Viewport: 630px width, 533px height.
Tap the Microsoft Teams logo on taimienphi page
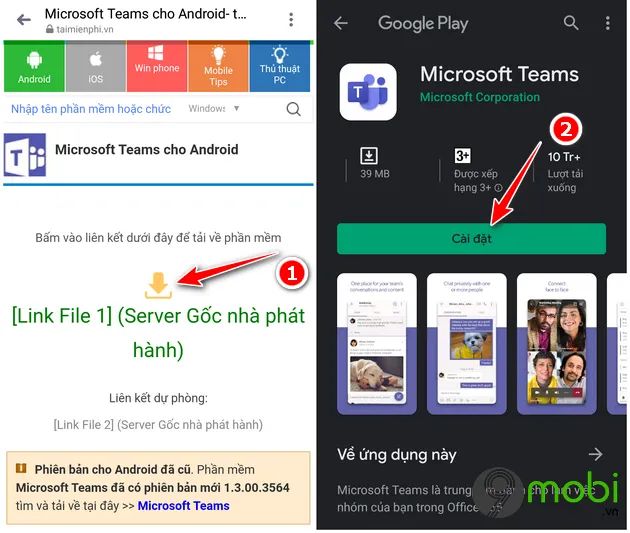(x=25, y=155)
